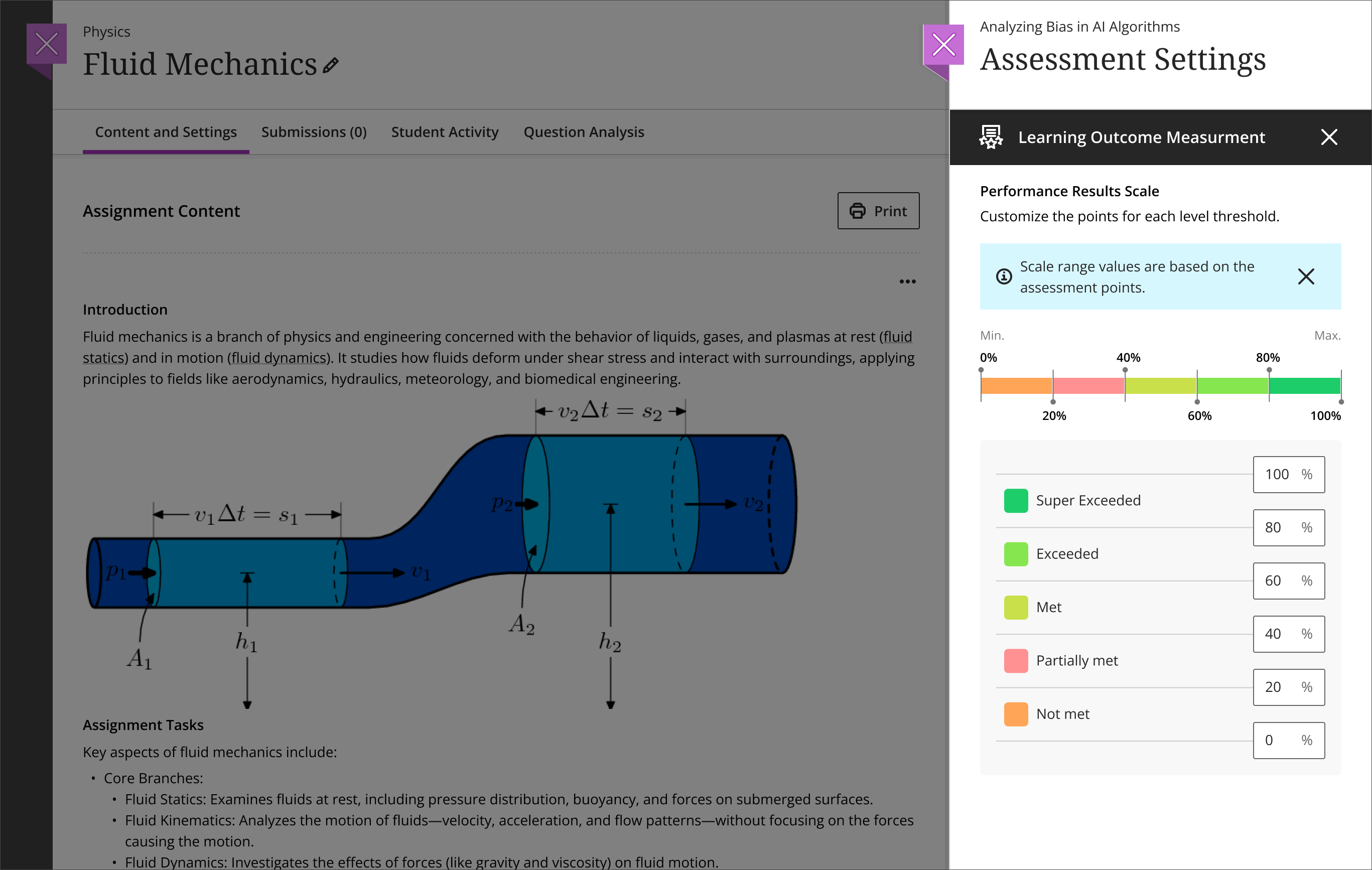Open print options via the printer icon
Screen dimensions: 1372x870
click(x=859, y=211)
